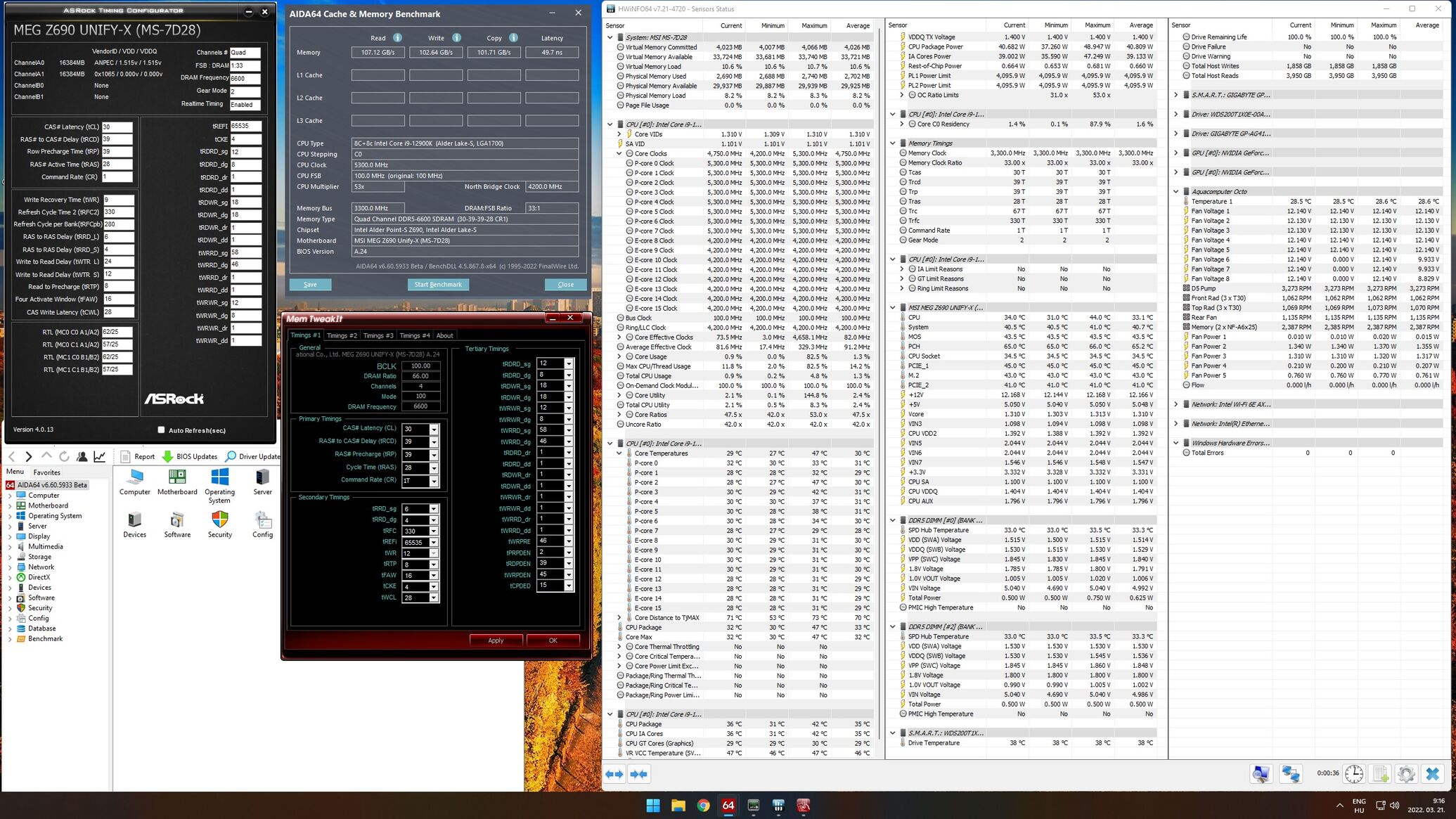Click the HWiNFO left-right expand arrows icon
1456x819 pixels.
[614, 774]
